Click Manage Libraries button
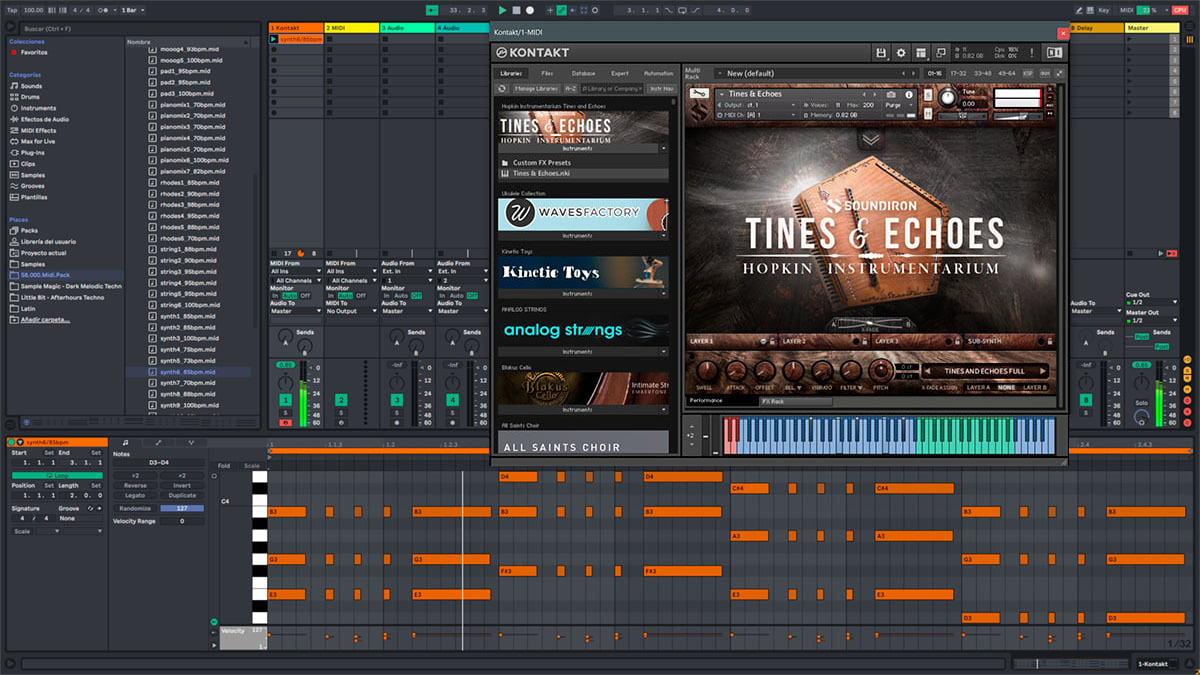Screen dimensions: 1200x675 (x=535, y=89)
